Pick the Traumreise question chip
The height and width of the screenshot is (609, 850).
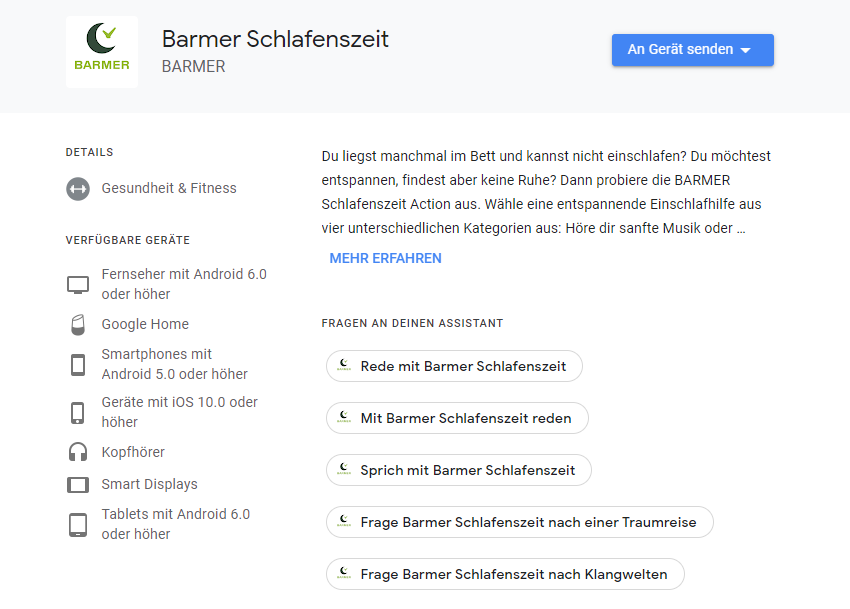tap(519, 522)
